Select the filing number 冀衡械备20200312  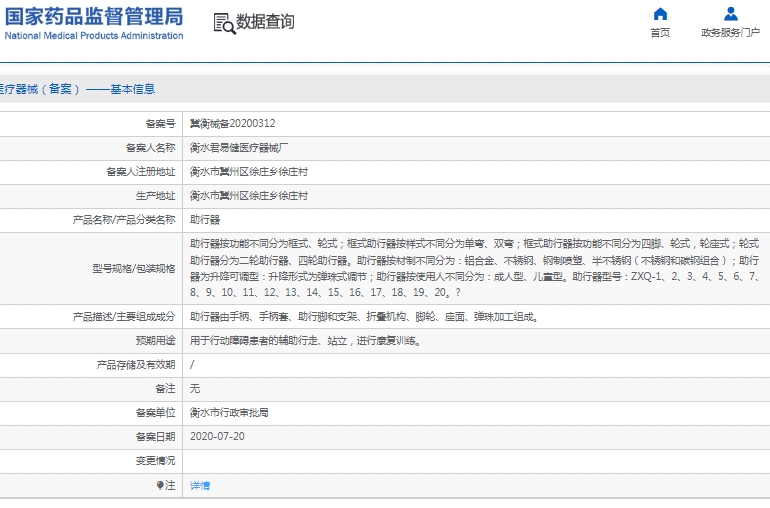pos(232,123)
